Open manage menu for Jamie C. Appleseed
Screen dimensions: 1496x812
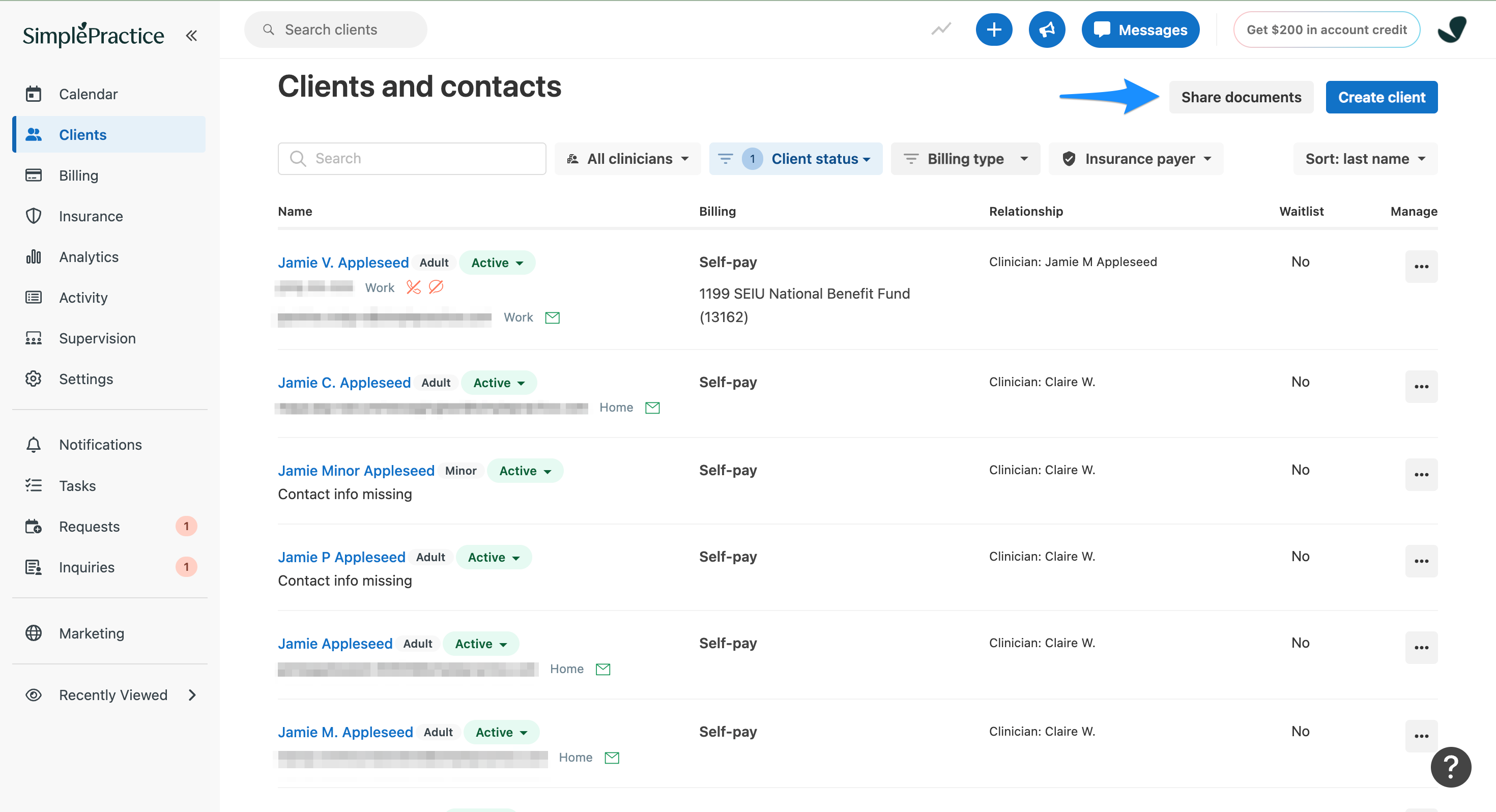tap(1421, 387)
